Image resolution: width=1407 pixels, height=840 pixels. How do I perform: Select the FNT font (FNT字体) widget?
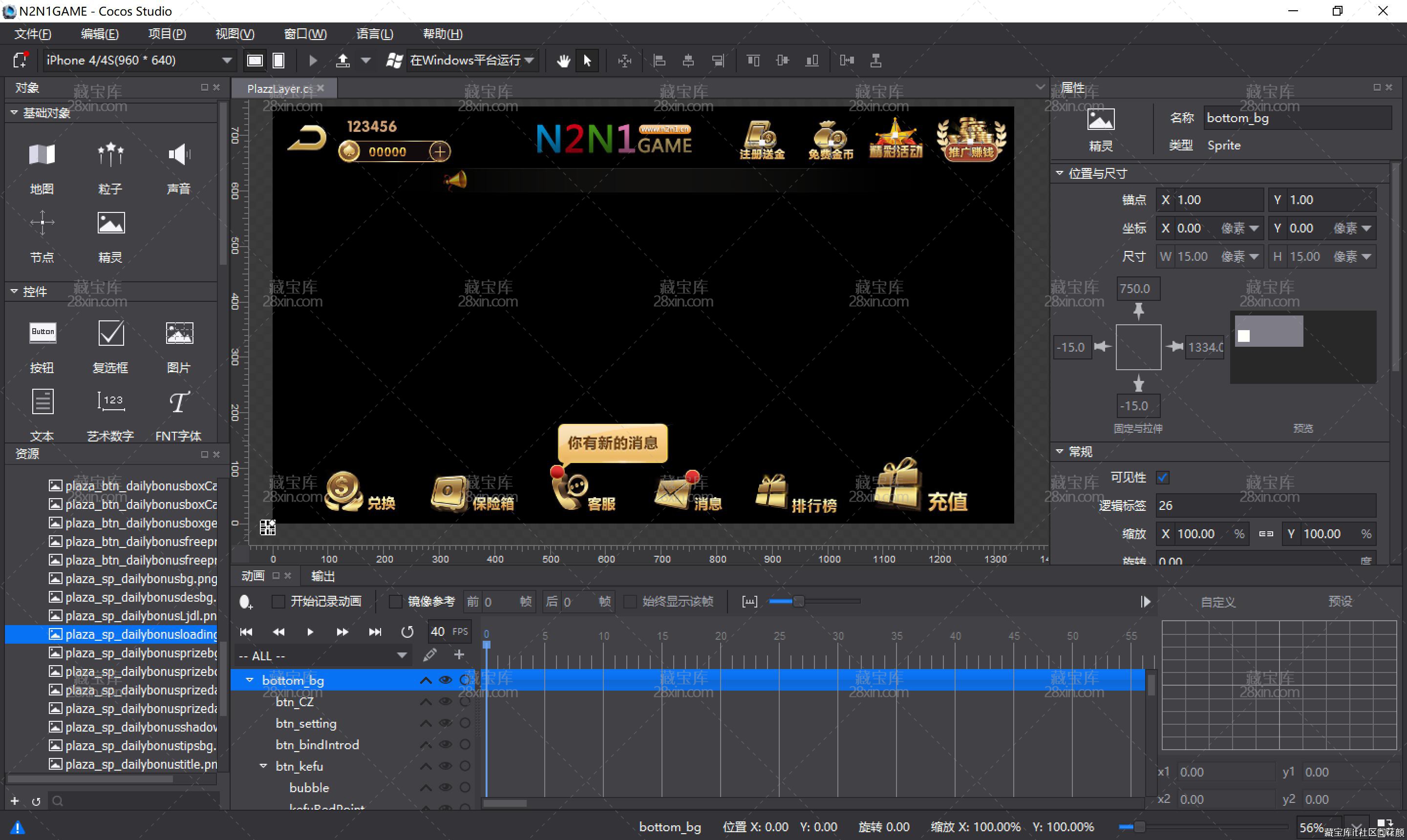(x=179, y=415)
